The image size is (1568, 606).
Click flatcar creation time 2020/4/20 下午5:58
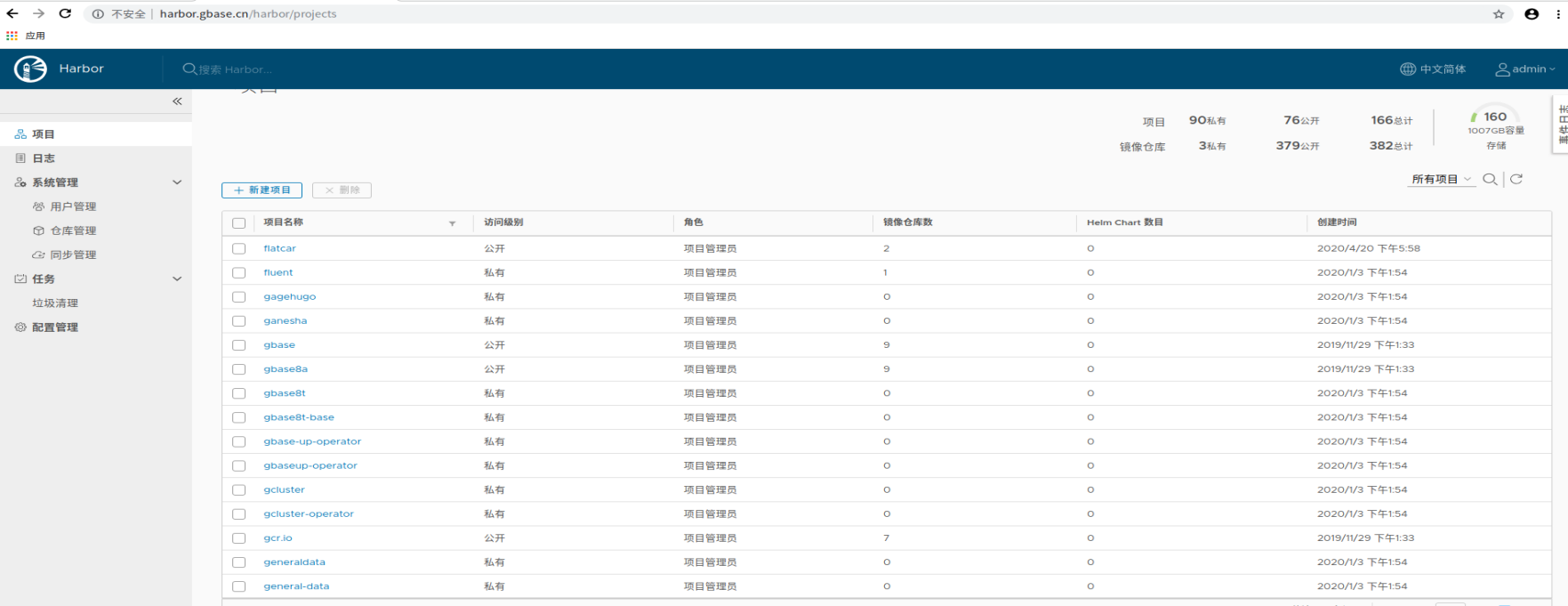tap(1369, 248)
